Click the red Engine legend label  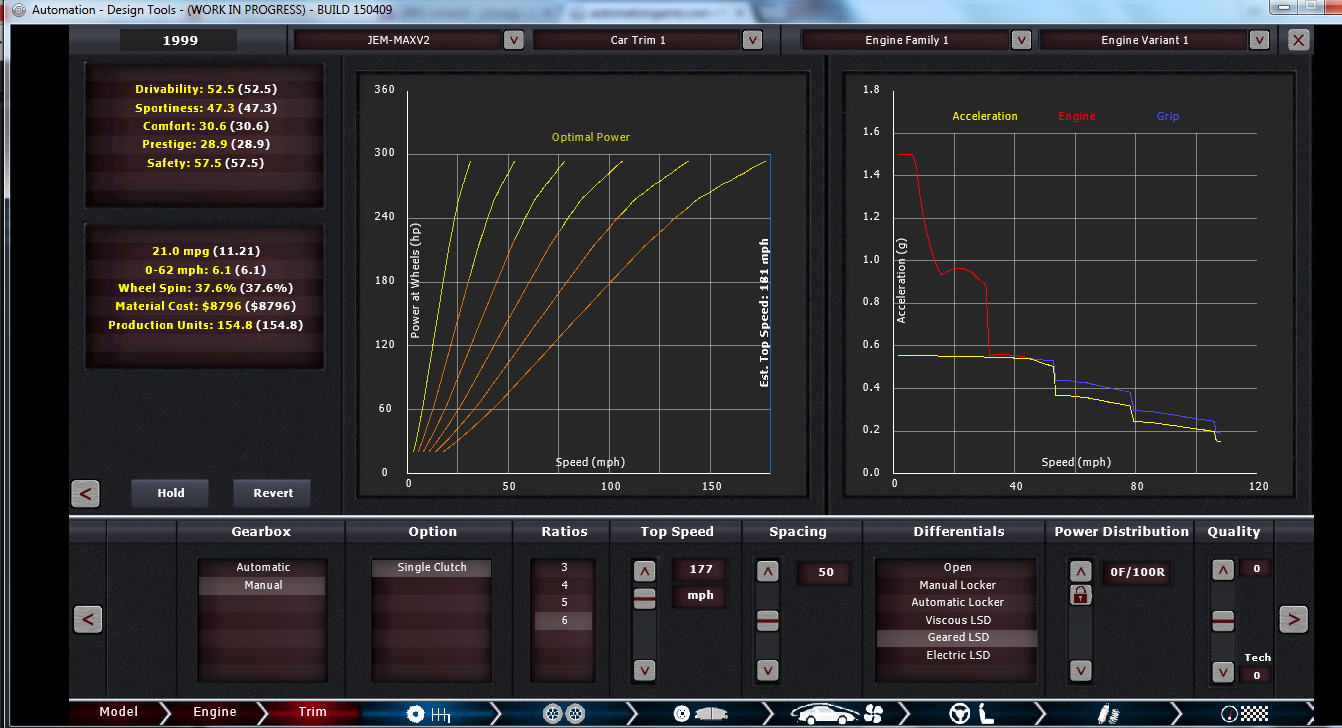coord(1077,116)
